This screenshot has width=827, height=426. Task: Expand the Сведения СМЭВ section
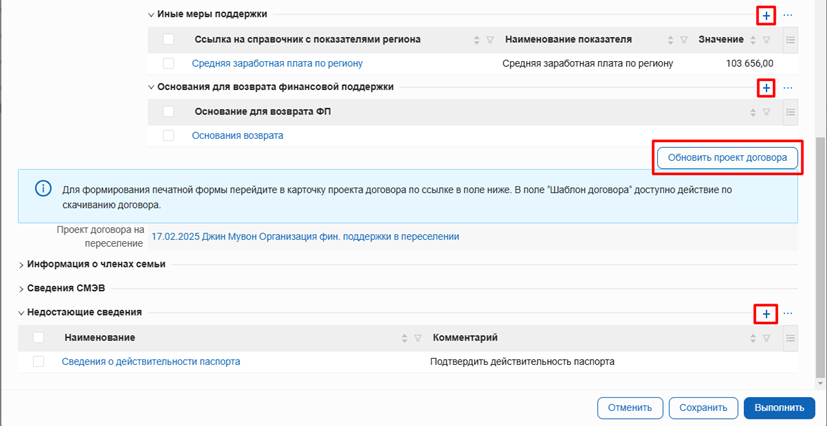[22, 289]
